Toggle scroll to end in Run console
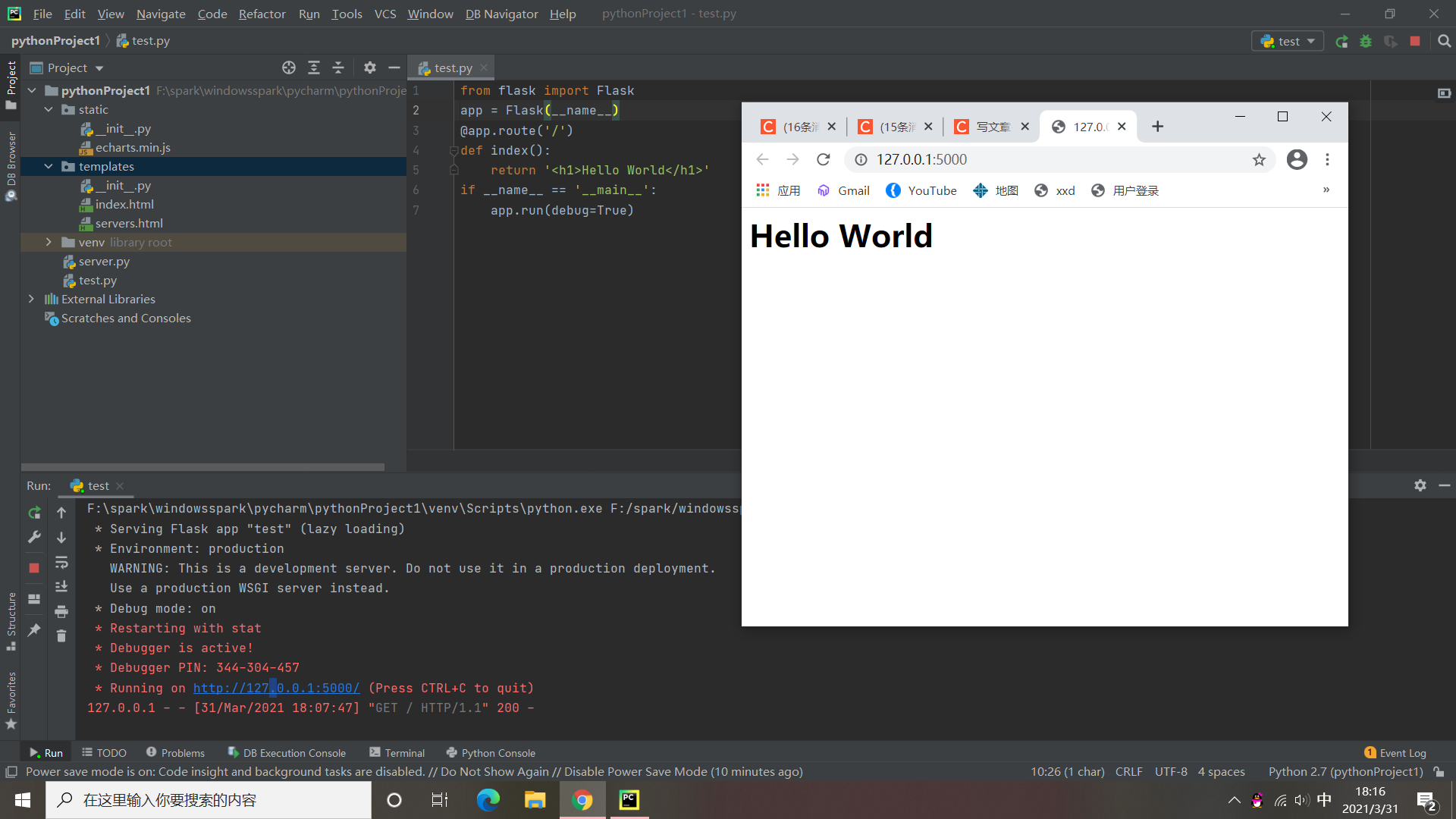Viewport: 1456px width, 819px height. 61,587
